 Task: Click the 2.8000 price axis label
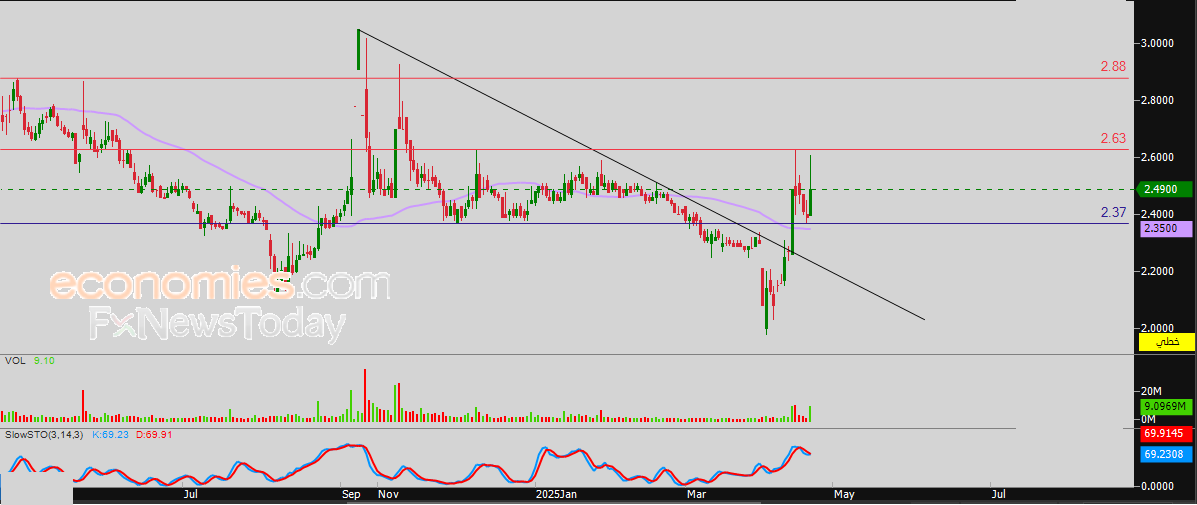click(x=1159, y=101)
